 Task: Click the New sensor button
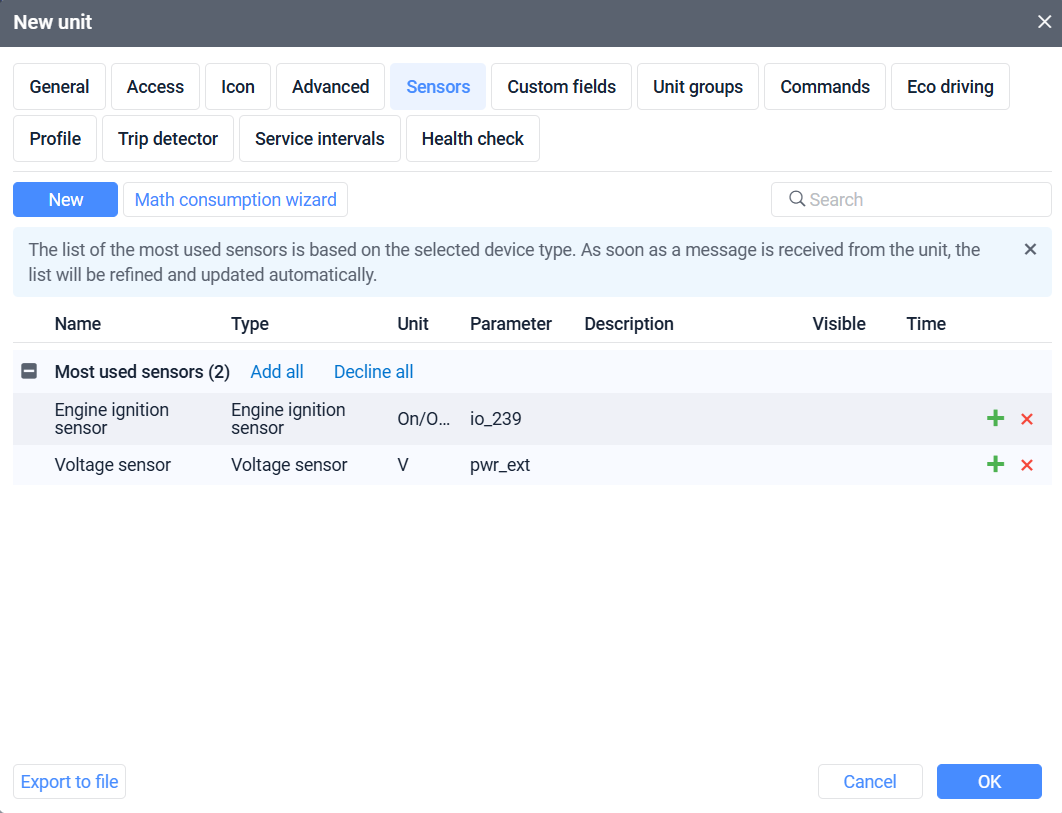66,200
